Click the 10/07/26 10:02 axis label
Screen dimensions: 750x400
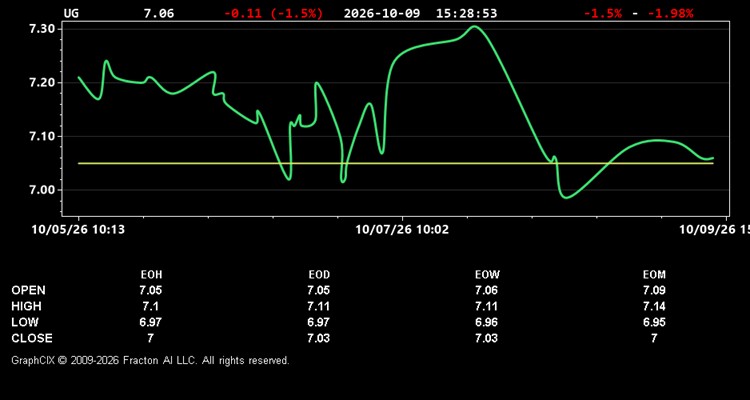402,230
